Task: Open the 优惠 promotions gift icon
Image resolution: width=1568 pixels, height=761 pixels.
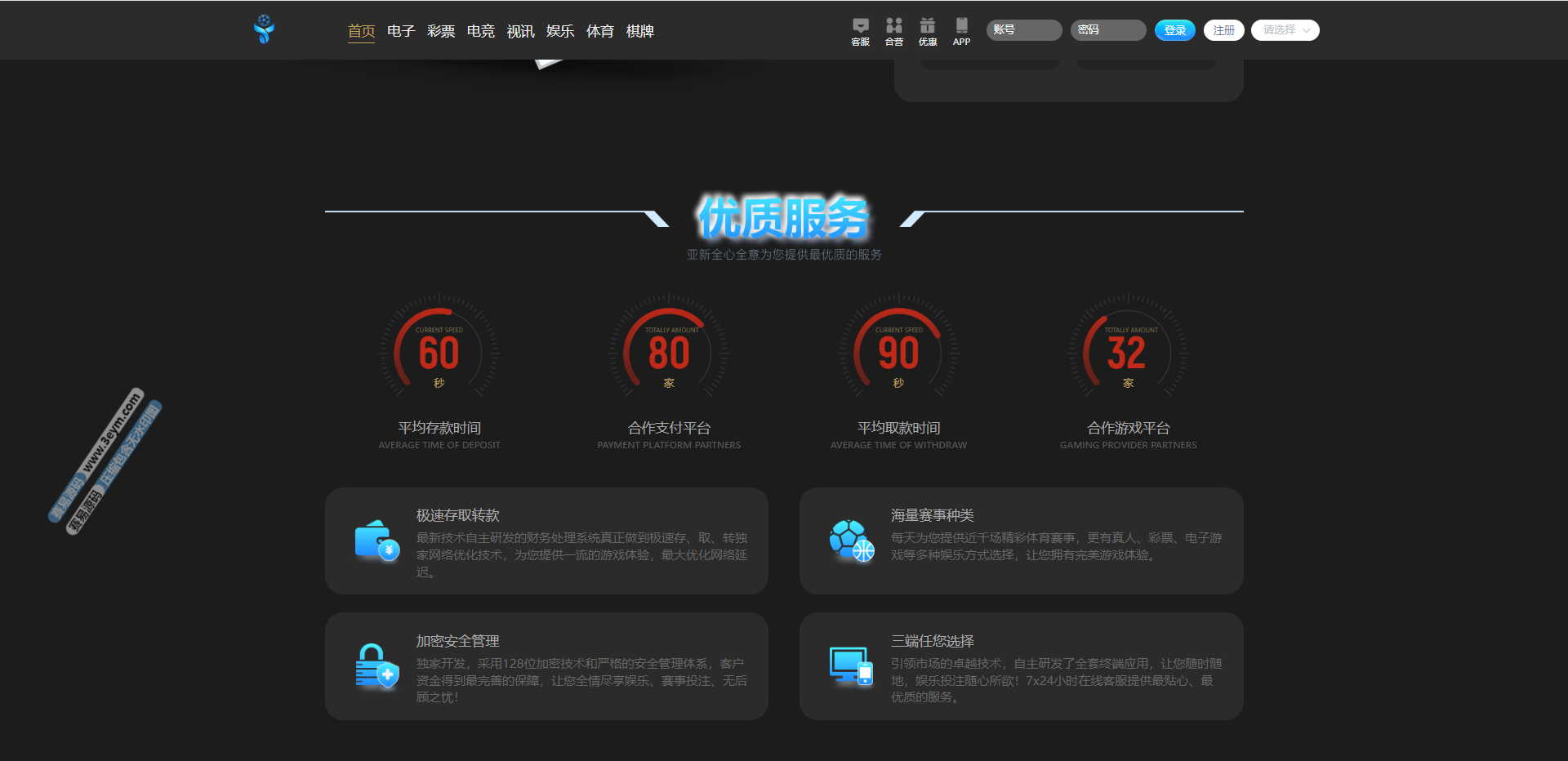Action: click(928, 31)
